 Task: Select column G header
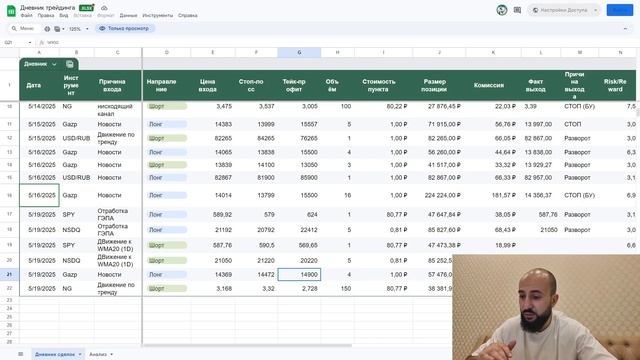pyautogui.click(x=299, y=52)
